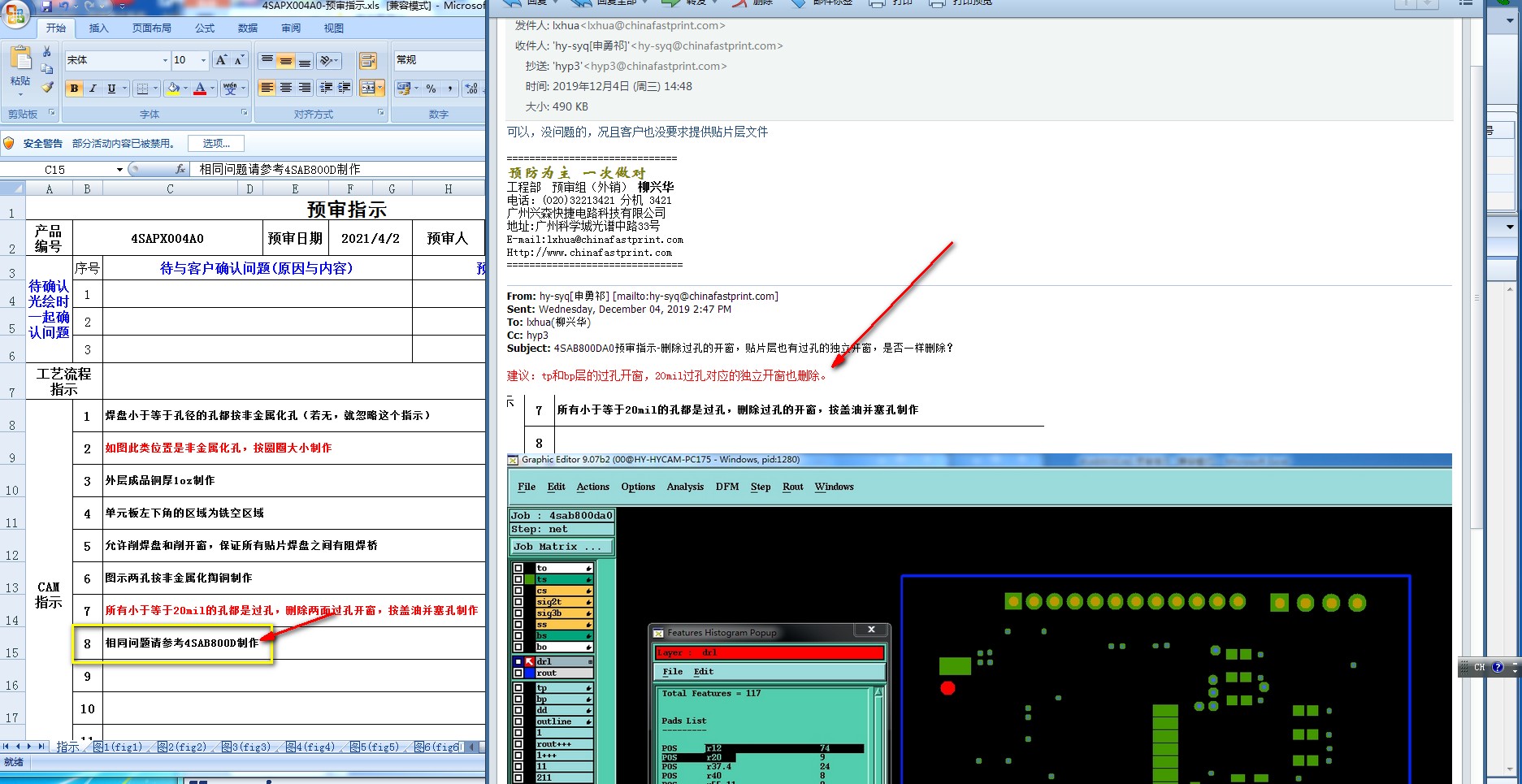Expand the fill color dropdown arrow
1522x784 pixels.
185,89
